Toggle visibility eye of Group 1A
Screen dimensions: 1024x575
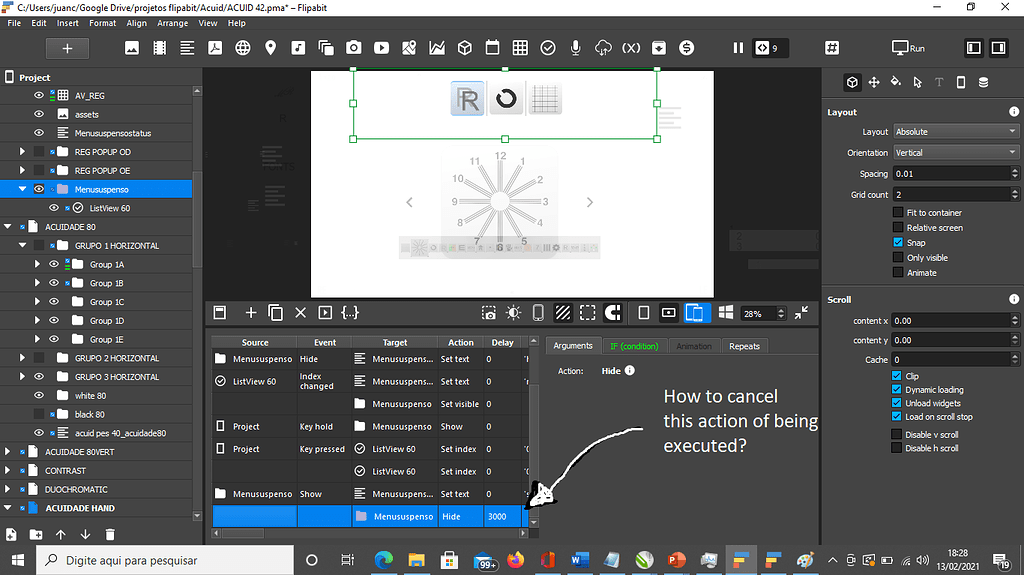pyautogui.click(x=54, y=265)
